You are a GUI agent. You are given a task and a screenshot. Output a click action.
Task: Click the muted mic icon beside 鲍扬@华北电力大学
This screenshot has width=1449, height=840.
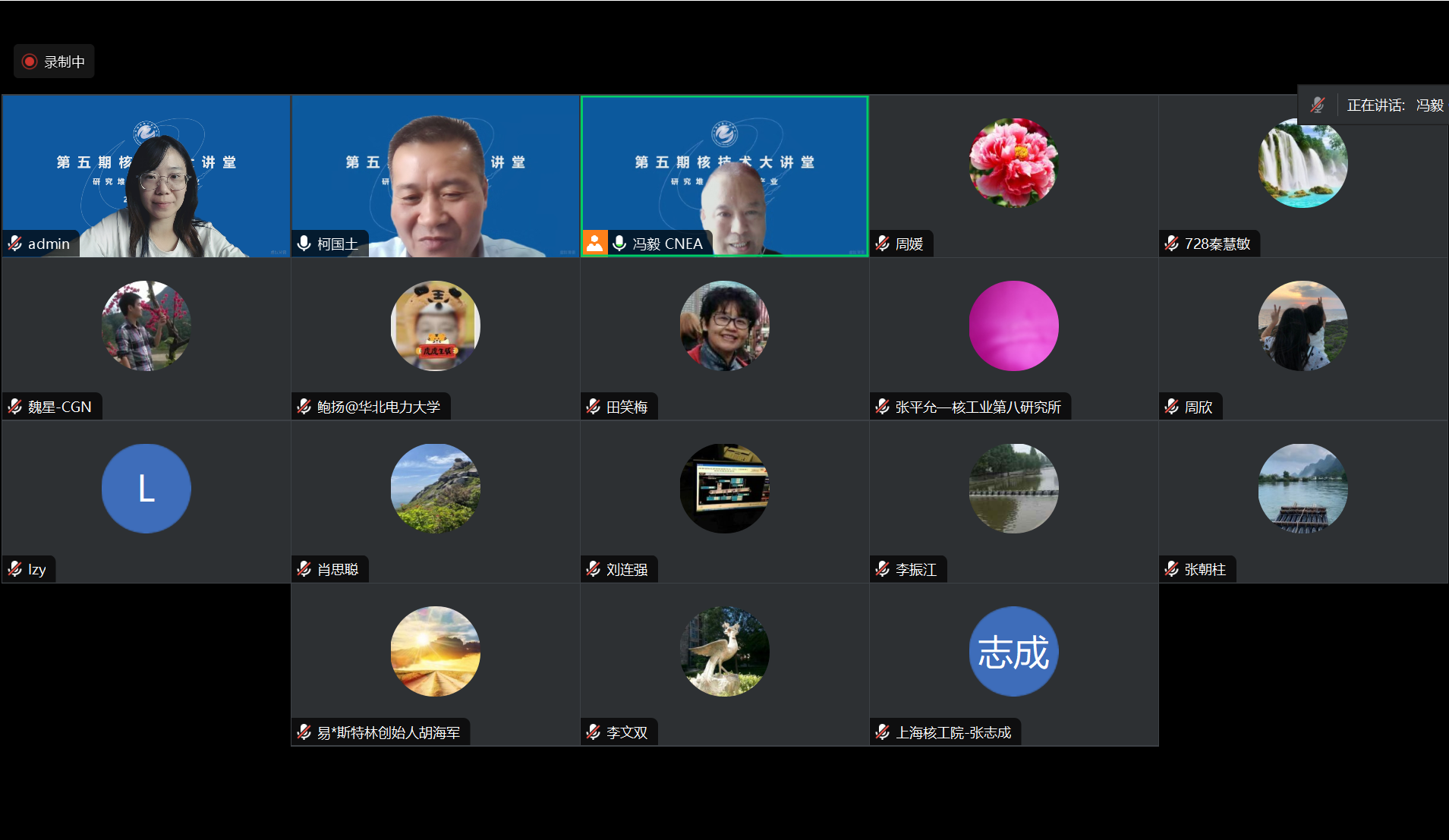tap(304, 407)
